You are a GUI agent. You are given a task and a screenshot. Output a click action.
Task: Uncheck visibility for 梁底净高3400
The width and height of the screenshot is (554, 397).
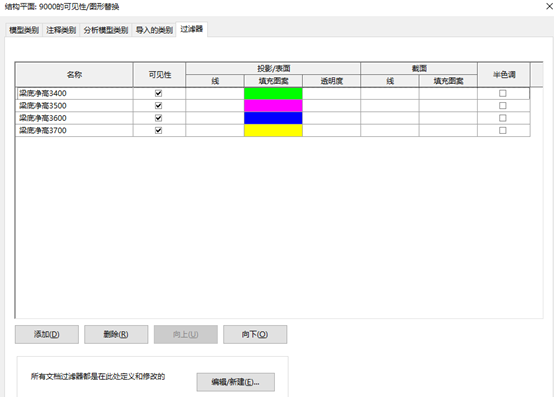158,93
